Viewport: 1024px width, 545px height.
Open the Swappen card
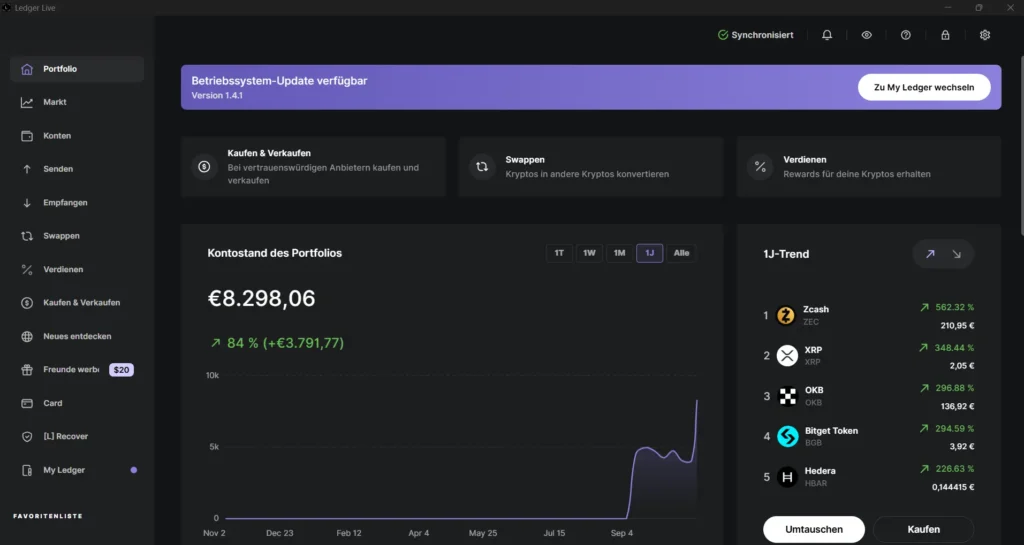[591, 166]
